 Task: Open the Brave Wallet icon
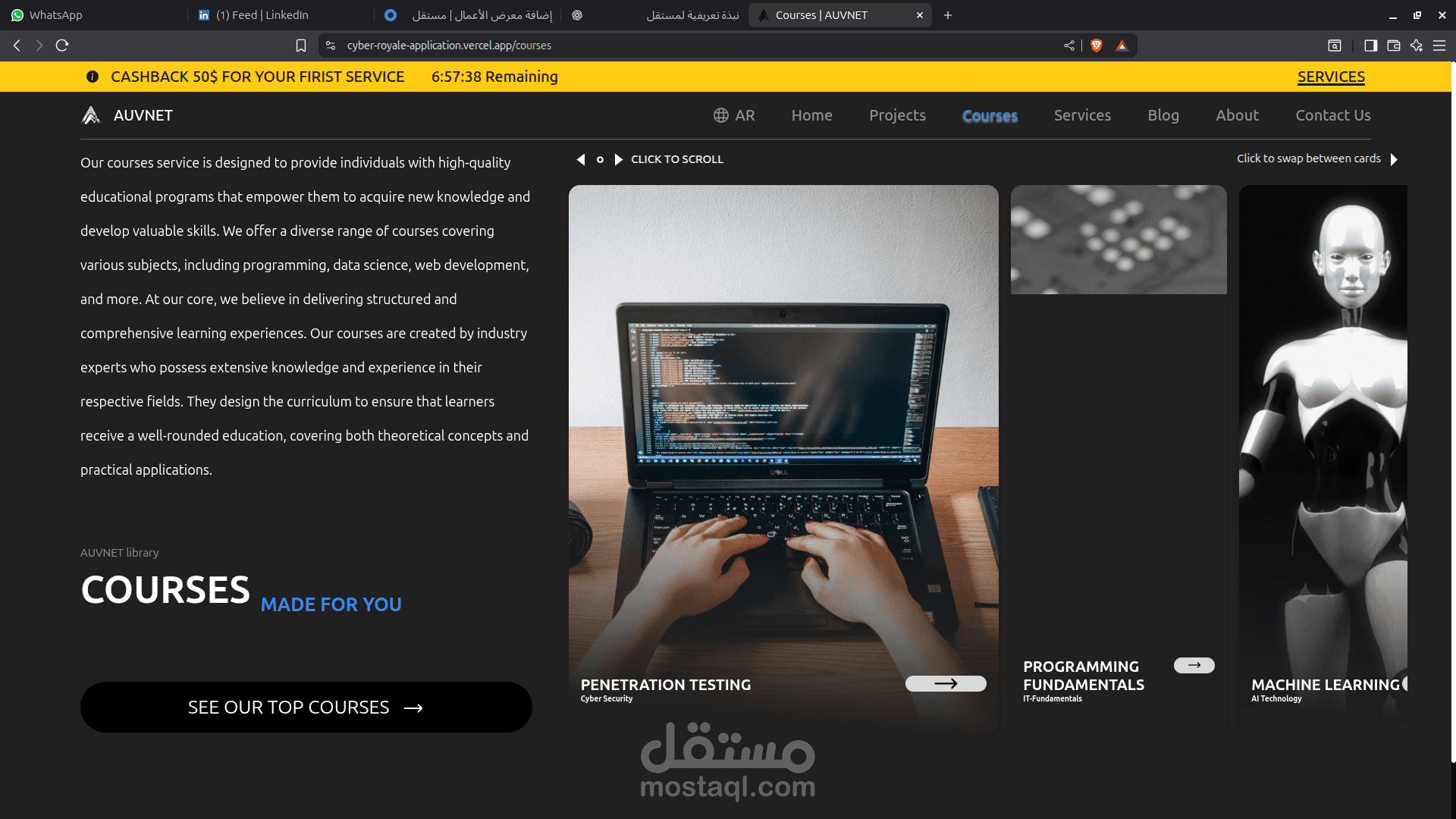point(1394,45)
